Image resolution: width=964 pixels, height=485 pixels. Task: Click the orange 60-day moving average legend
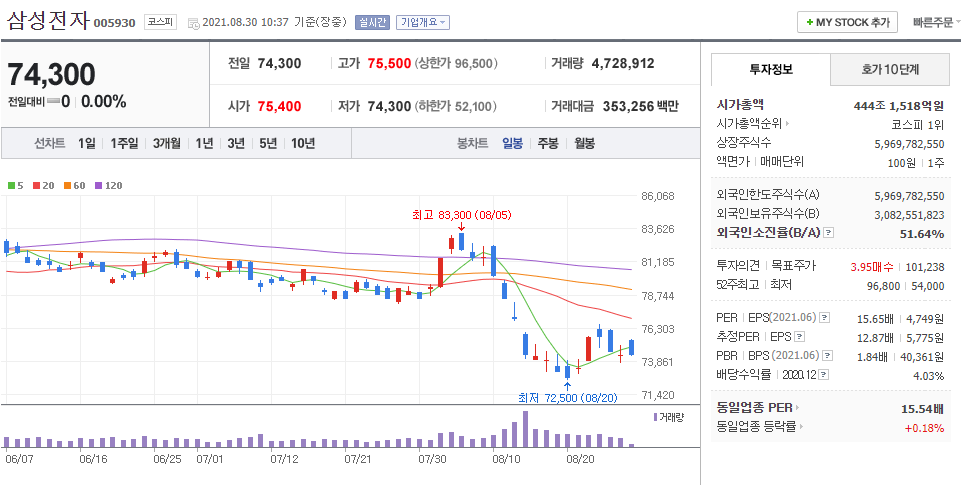click(x=74, y=186)
